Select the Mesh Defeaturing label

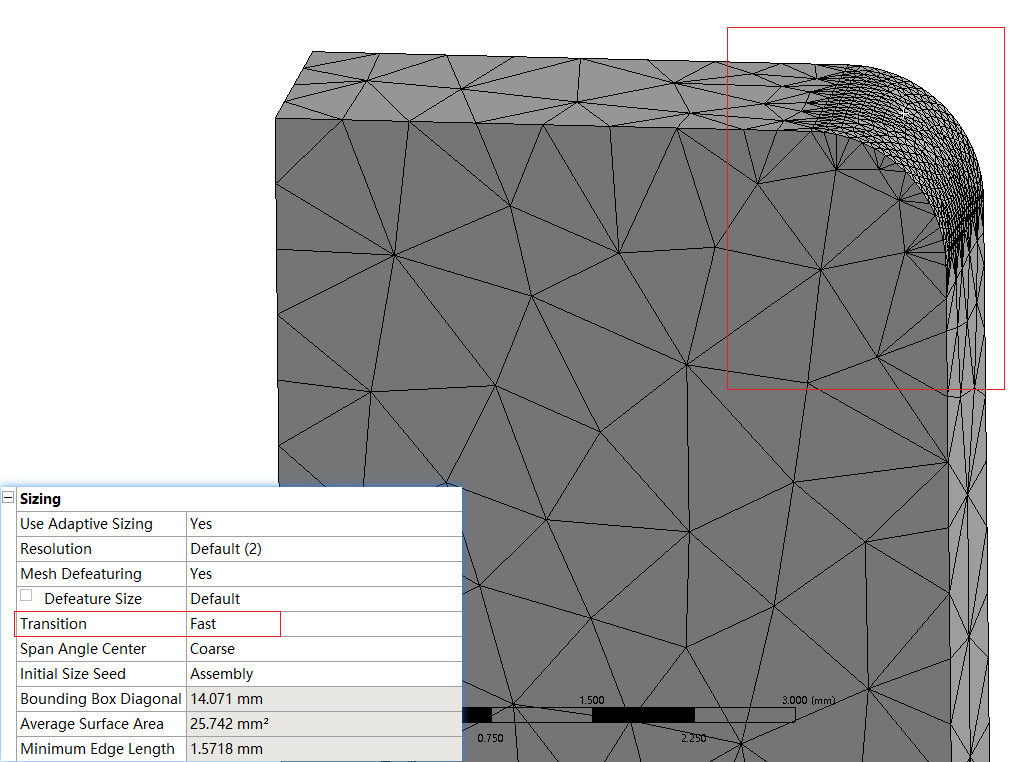(x=81, y=574)
